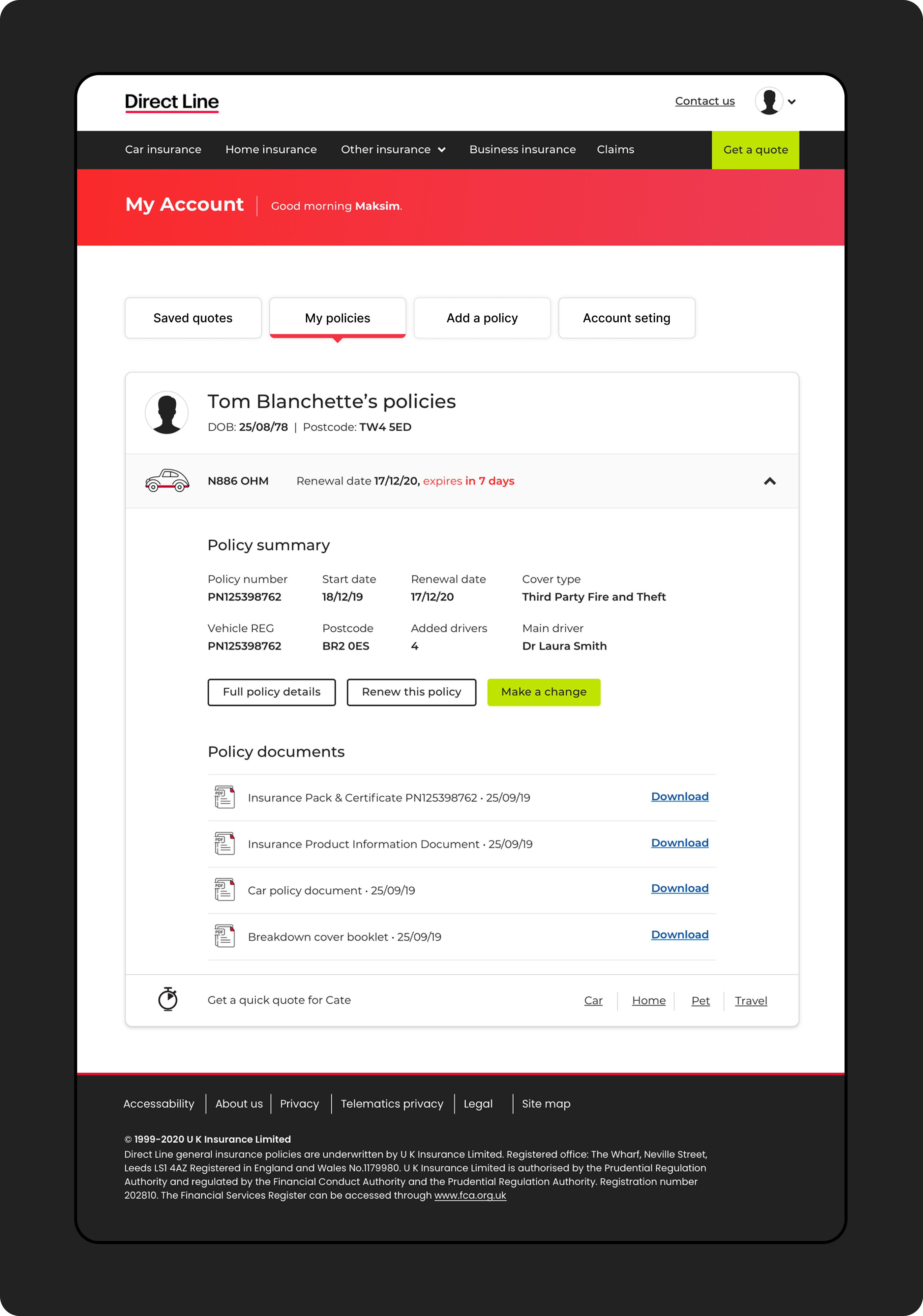This screenshot has width=923, height=1316.
Task: Open the Privacy footer link
Action: [x=299, y=1103]
